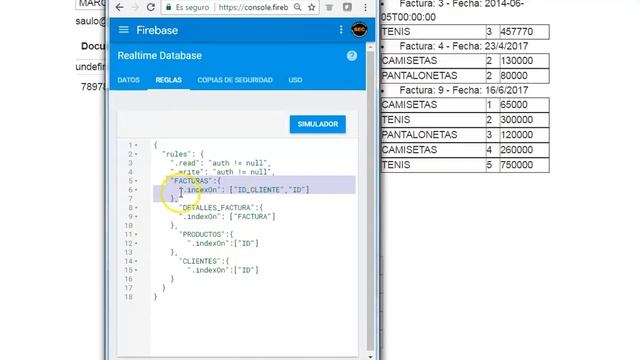This screenshot has height=360, width=640.
Task: Fold the PRODUCTOS block on line 11
Action: tap(136, 235)
